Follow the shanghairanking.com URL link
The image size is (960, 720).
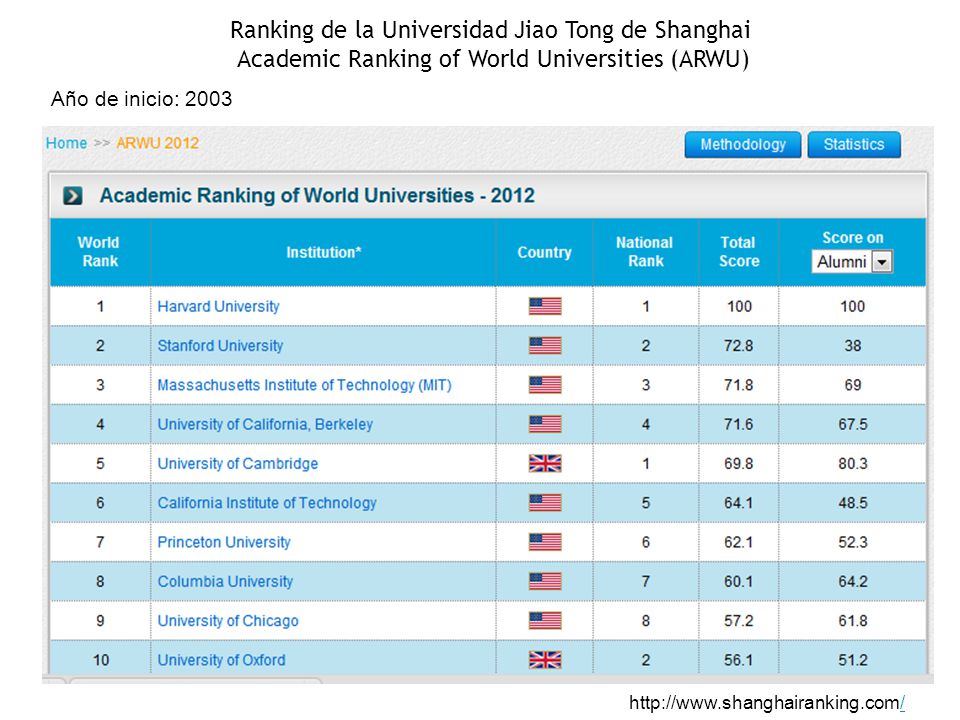(x=767, y=702)
